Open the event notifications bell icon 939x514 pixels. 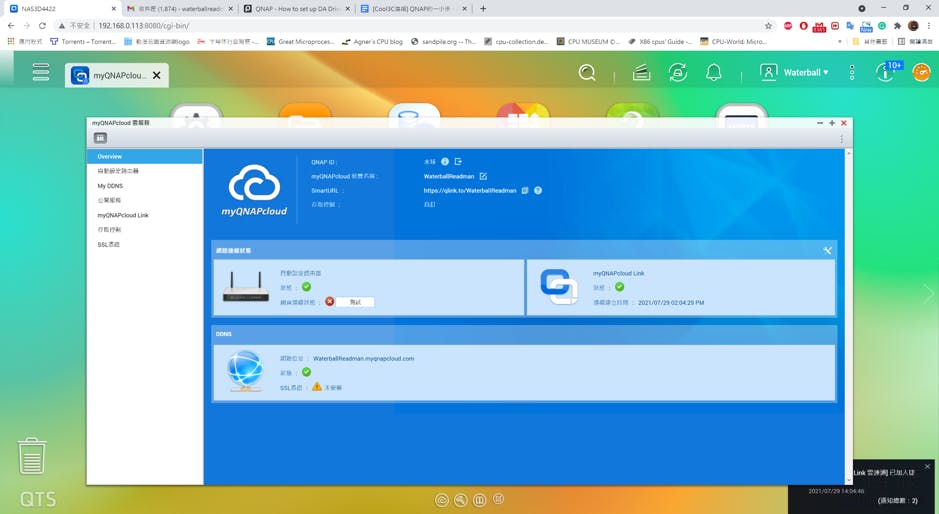click(x=714, y=72)
